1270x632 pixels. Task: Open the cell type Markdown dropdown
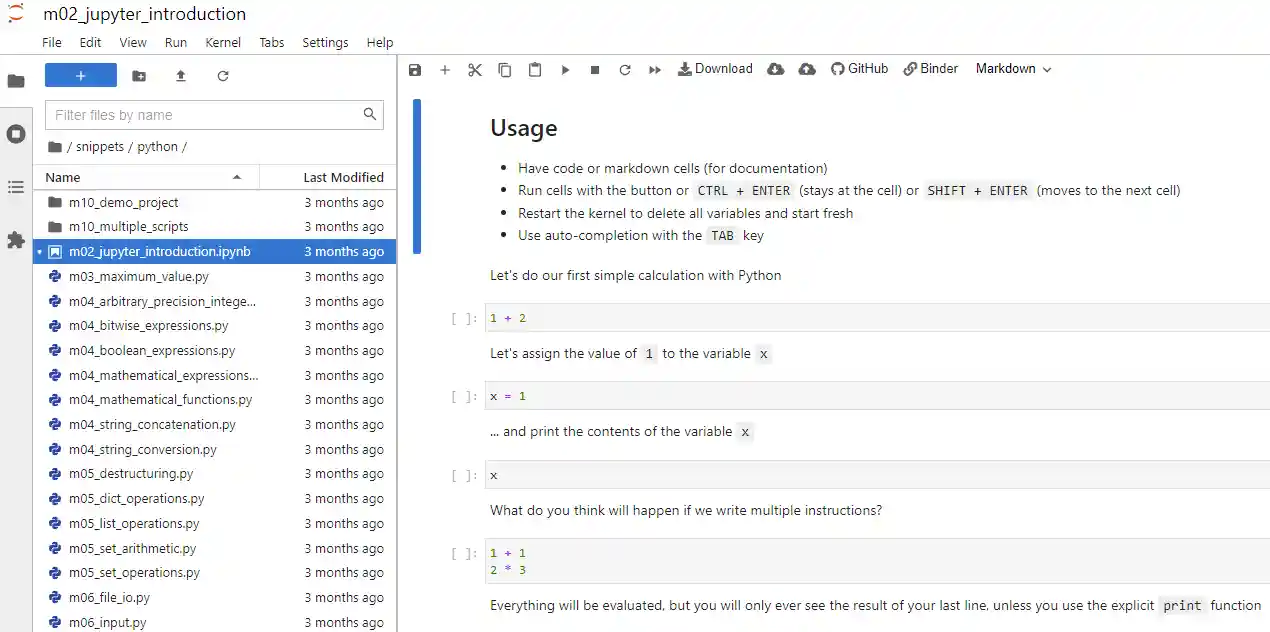click(x=1013, y=69)
